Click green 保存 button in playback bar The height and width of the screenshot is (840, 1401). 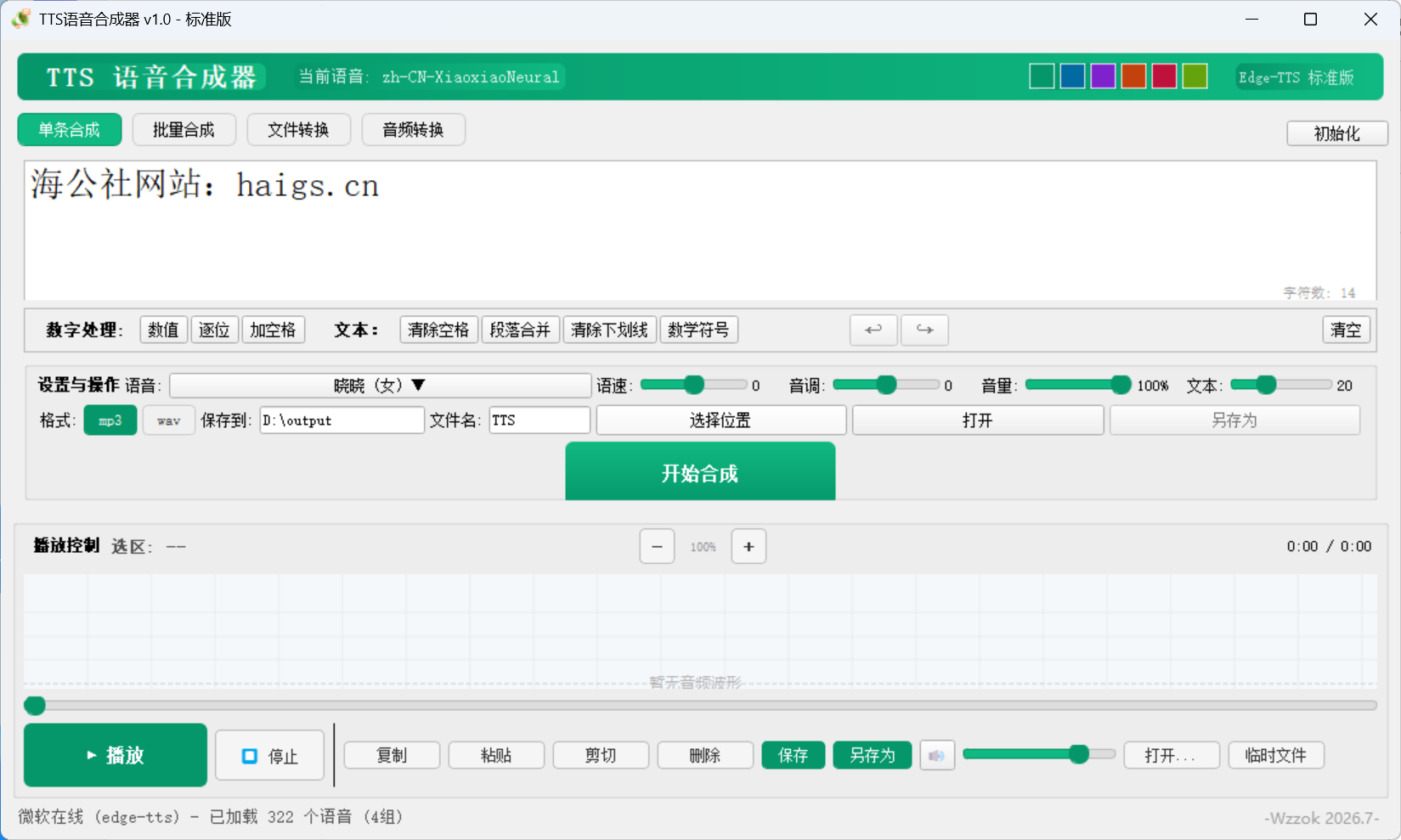coord(794,755)
